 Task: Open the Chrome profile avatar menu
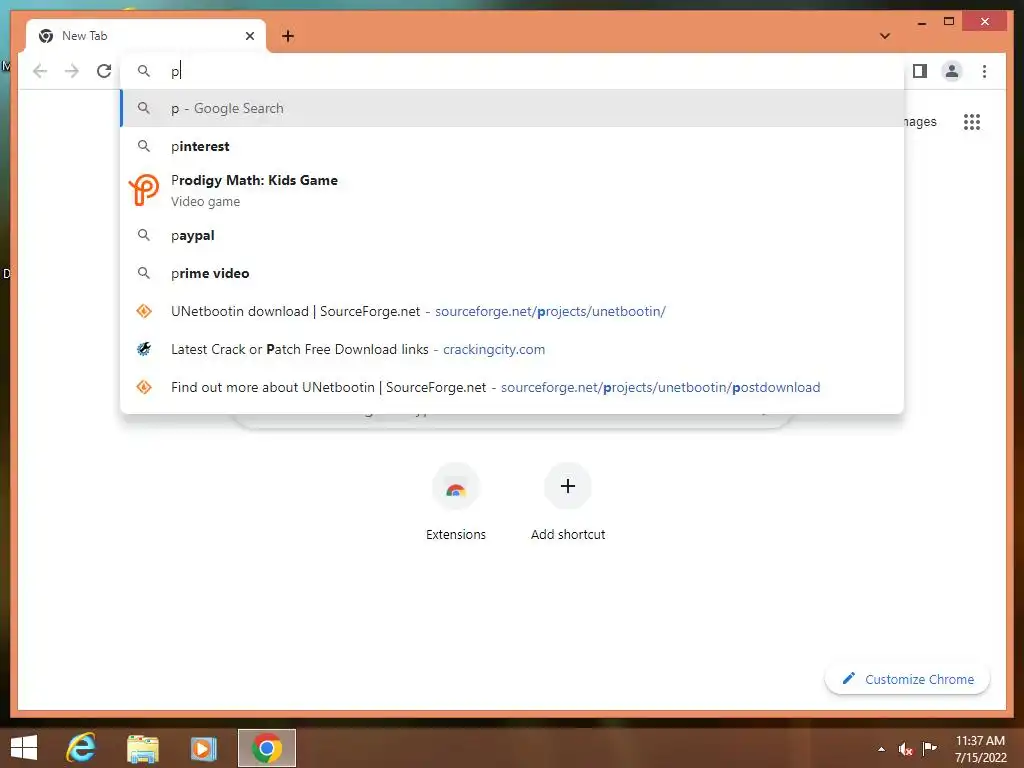tap(952, 71)
